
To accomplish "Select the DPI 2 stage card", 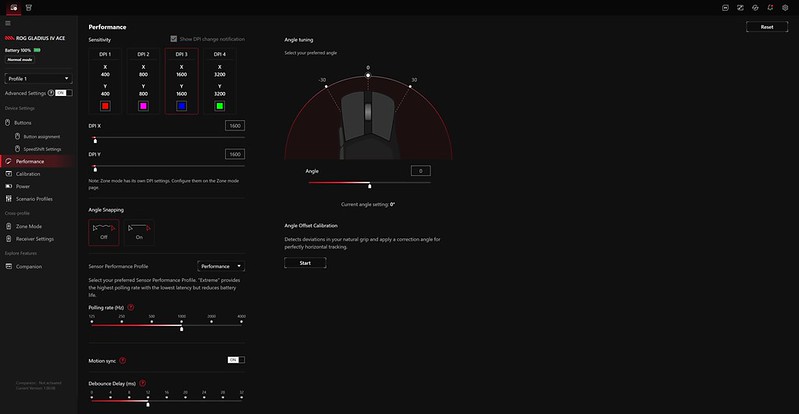I will click(x=143, y=81).
